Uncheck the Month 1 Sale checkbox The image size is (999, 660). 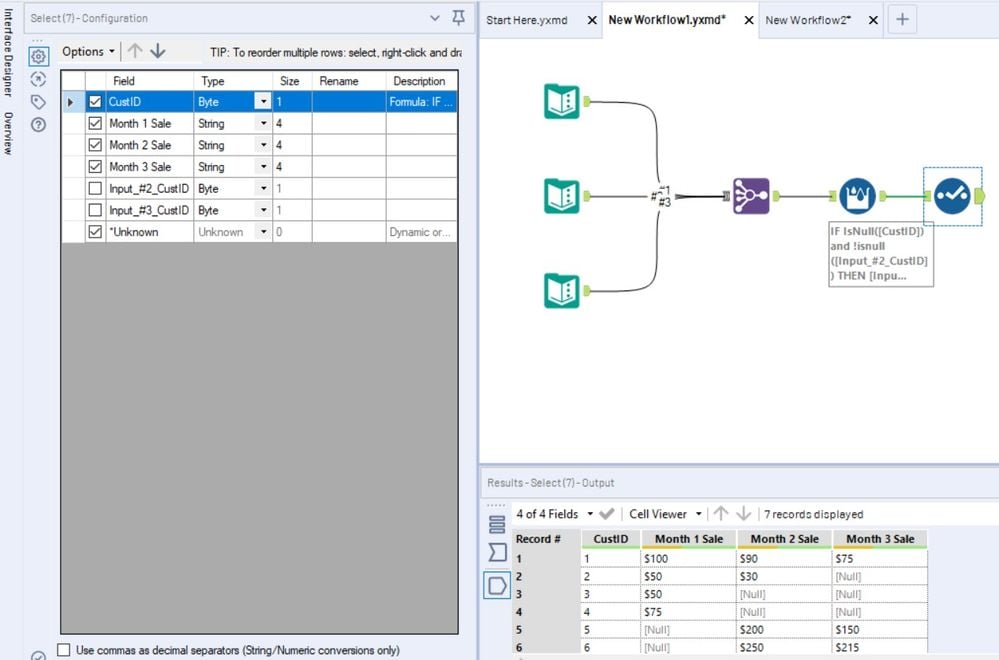click(x=95, y=123)
